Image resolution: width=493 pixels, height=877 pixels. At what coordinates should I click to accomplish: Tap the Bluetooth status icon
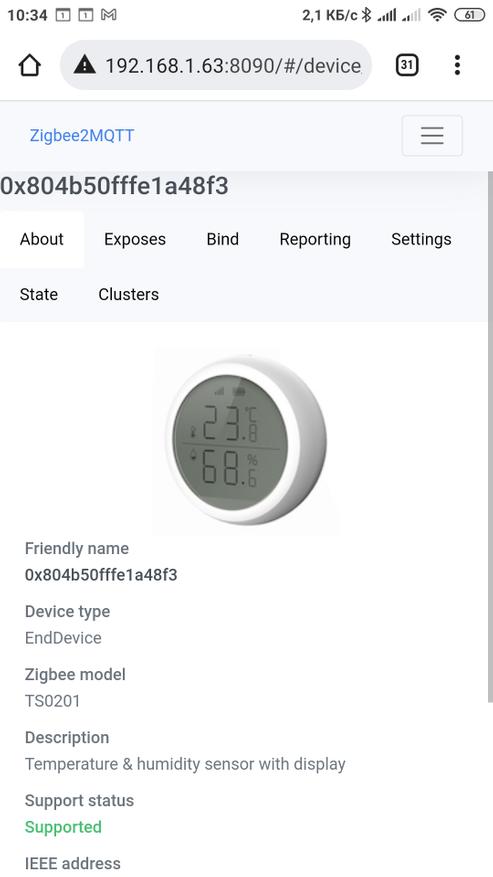point(366,15)
